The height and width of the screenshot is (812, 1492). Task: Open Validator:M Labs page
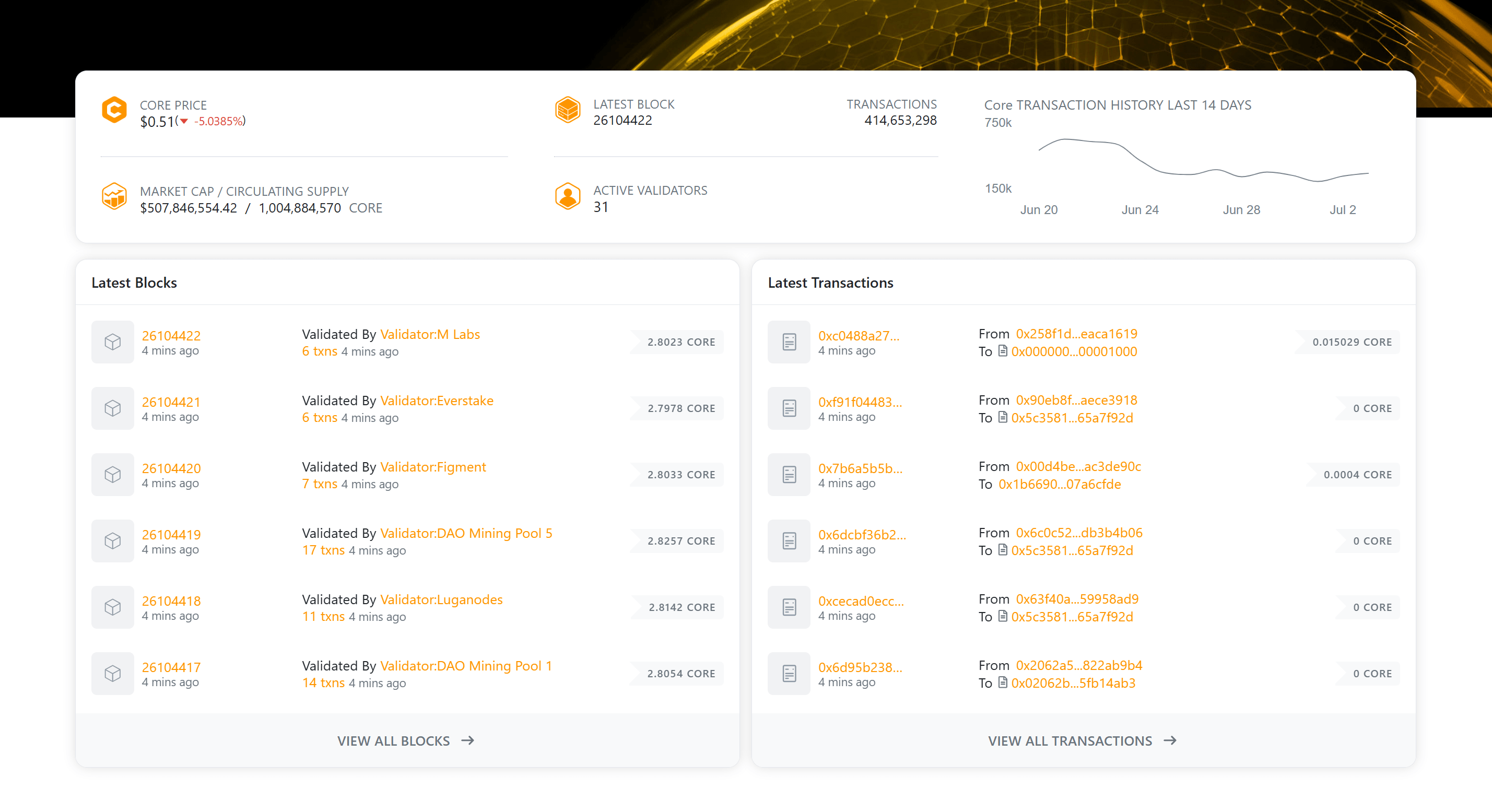(x=430, y=334)
